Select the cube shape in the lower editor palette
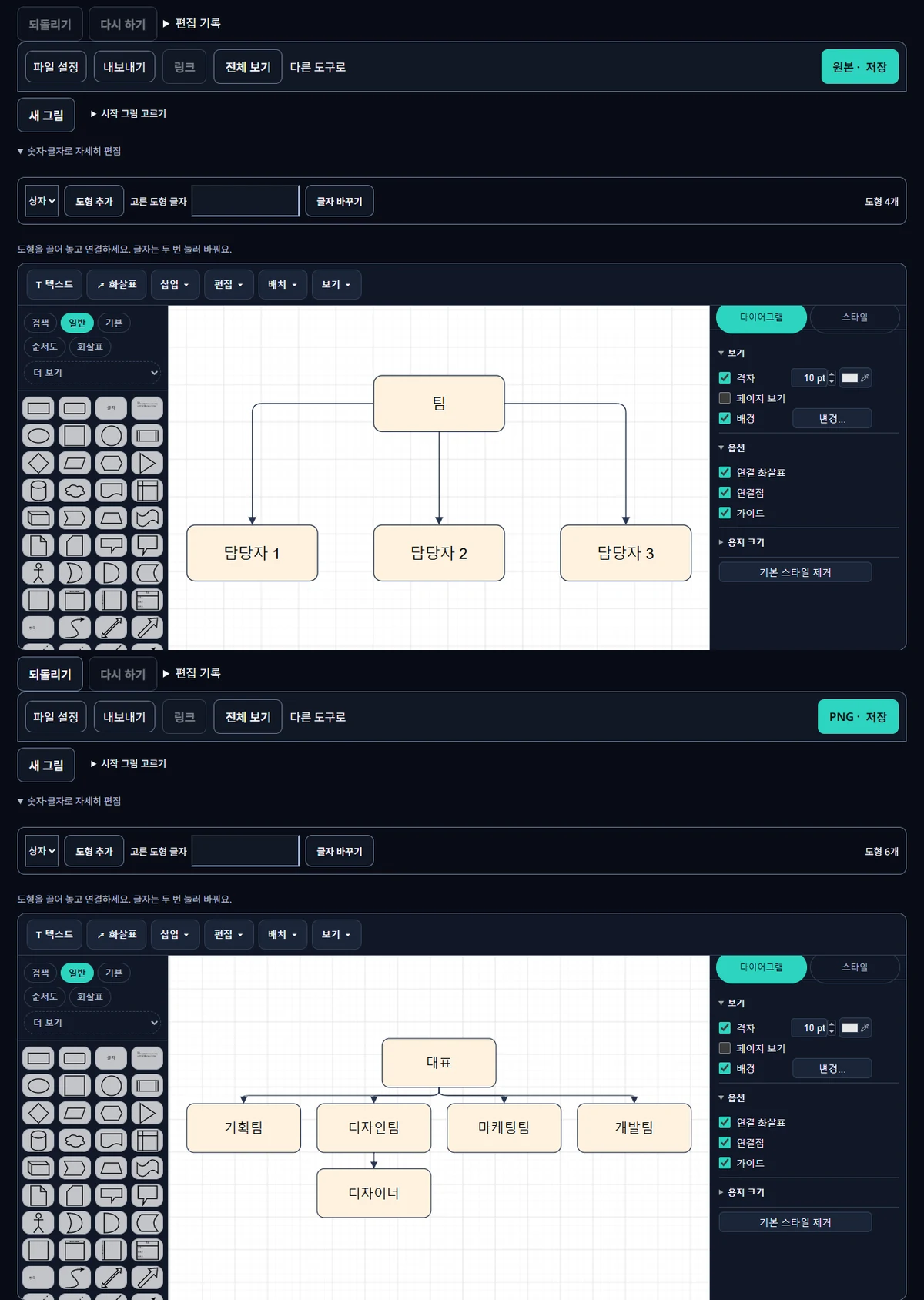The width and height of the screenshot is (924, 1300). tap(38, 1168)
